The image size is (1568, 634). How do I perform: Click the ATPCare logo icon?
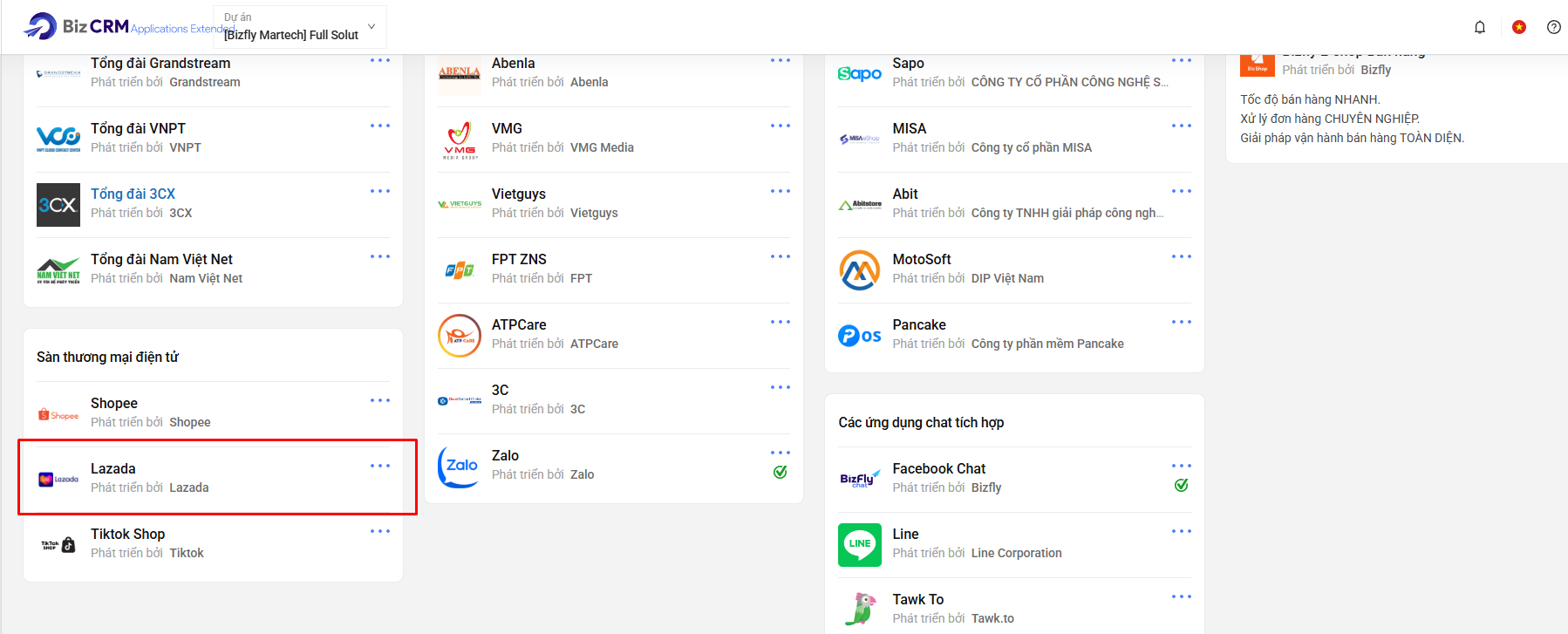pos(460,336)
